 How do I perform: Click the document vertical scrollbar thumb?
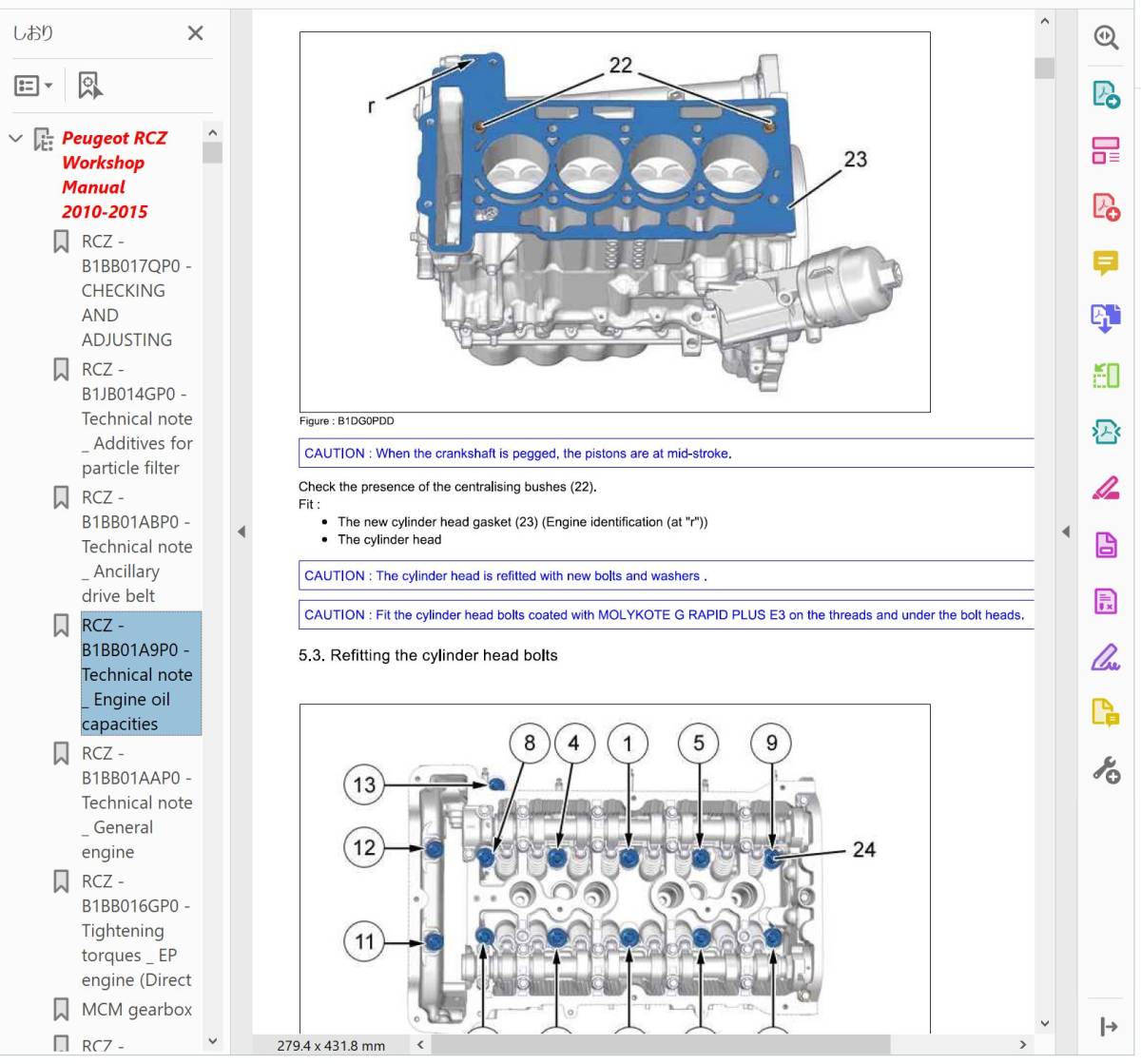1044,68
